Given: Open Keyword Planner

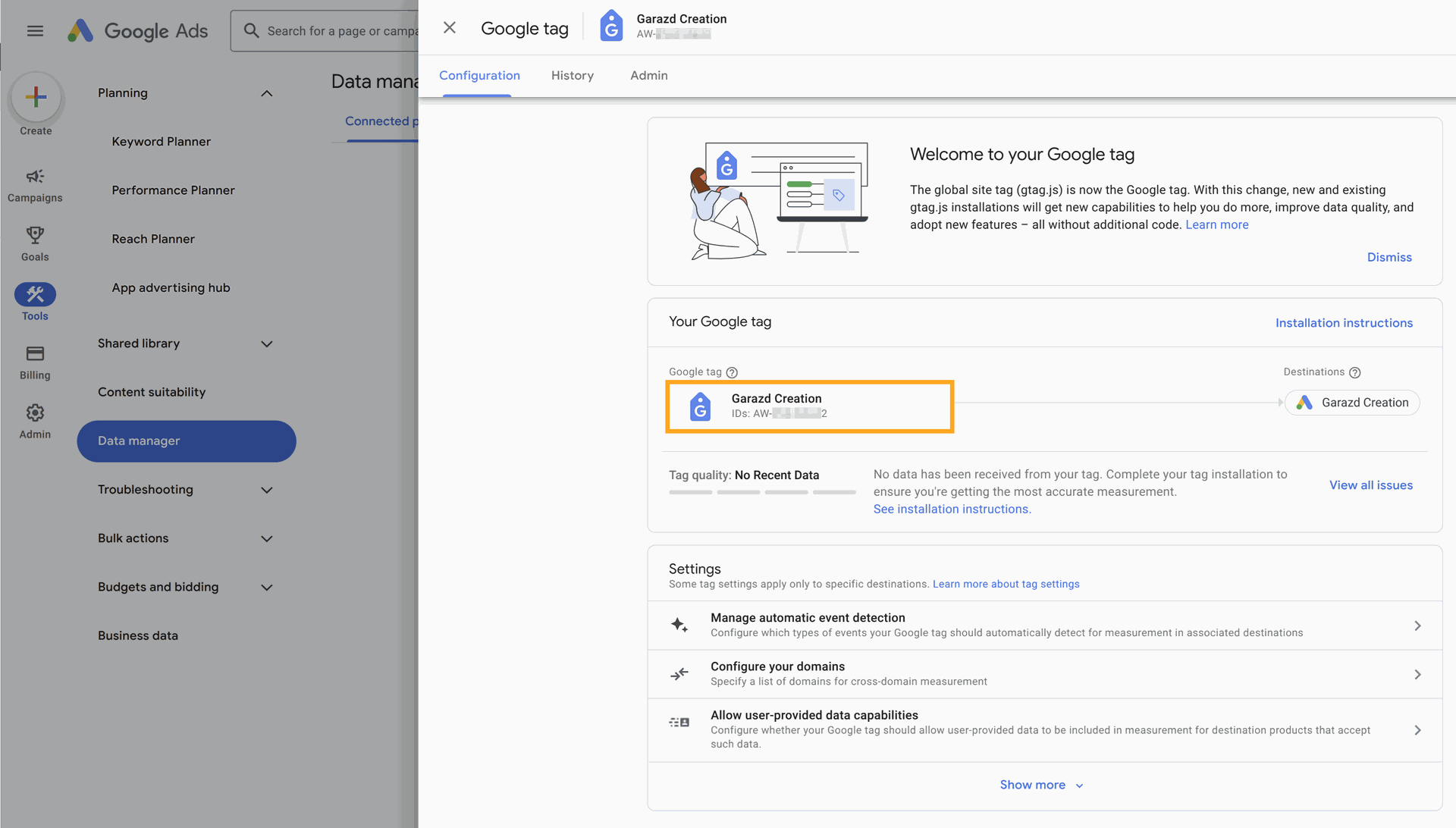Looking at the screenshot, I should pyautogui.click(x=161, y=142).
